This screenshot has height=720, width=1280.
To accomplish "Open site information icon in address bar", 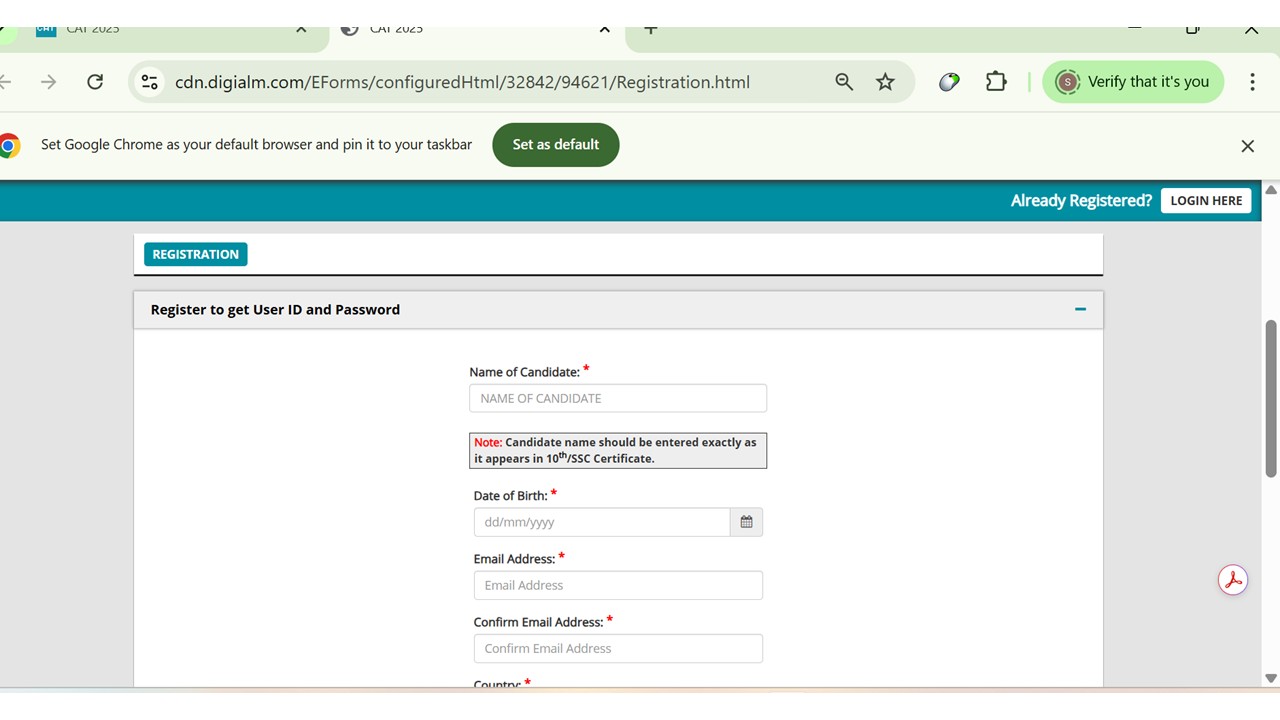I will click(x=150, y=82).
